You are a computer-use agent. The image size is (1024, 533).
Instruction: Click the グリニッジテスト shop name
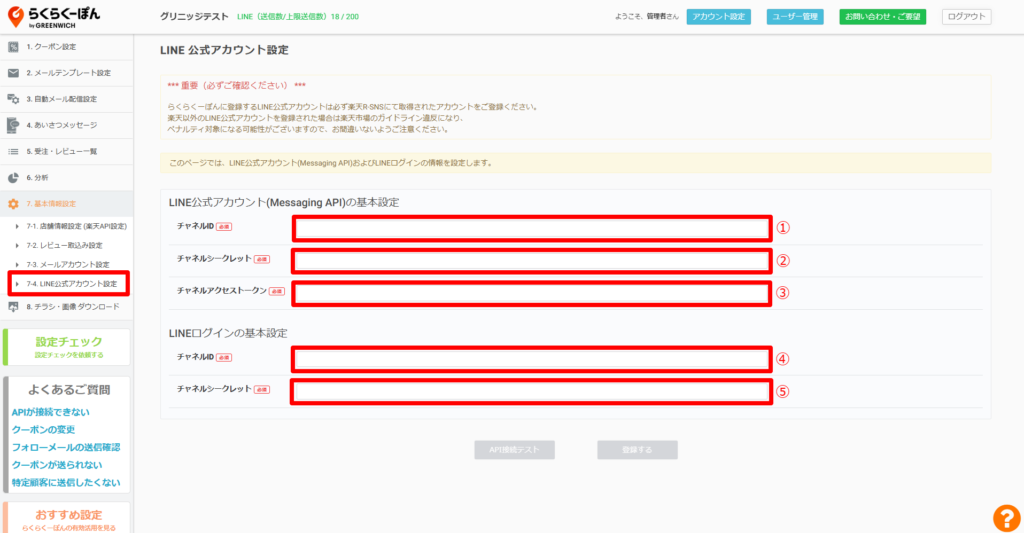pos(194,16)
